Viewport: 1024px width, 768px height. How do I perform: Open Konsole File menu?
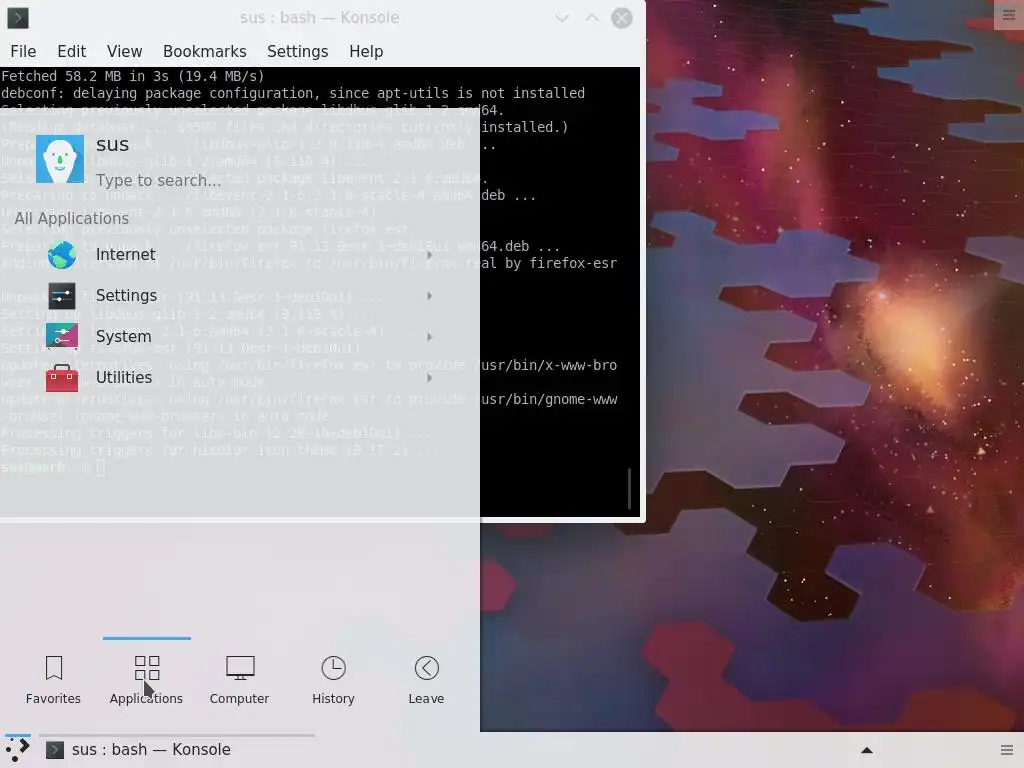(x=24, y=52)
